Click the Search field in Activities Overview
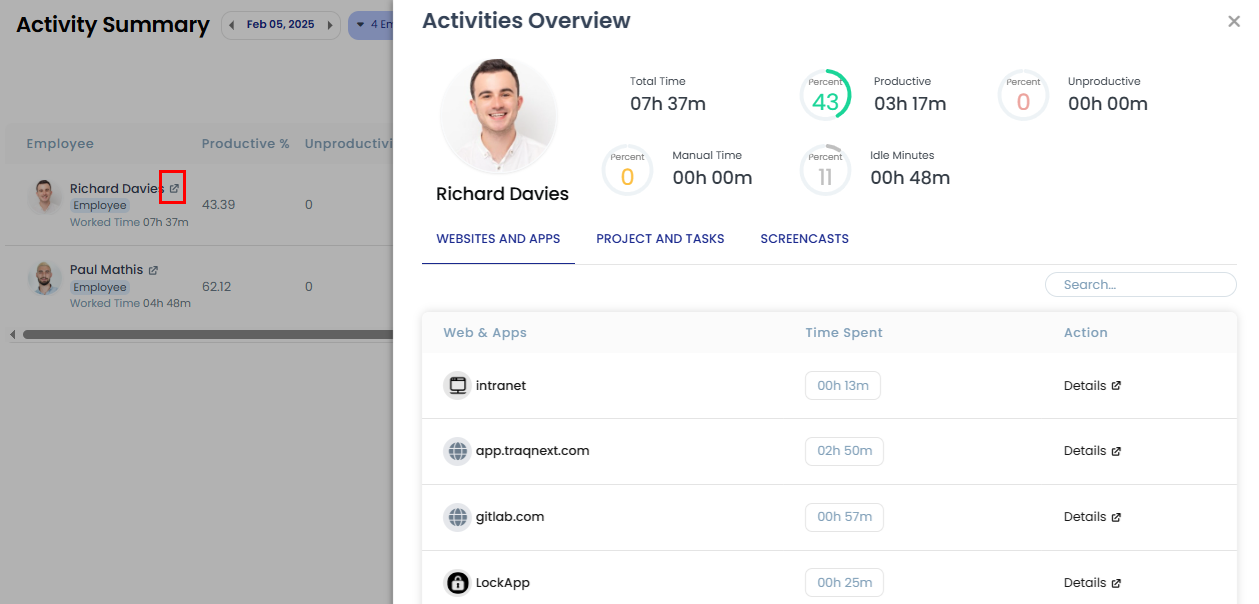The image size is (1259, 604). (1140, 284)
